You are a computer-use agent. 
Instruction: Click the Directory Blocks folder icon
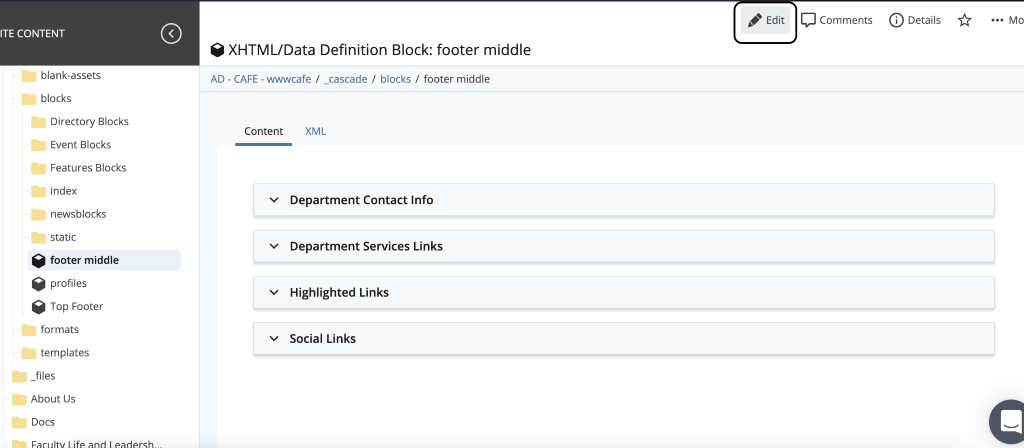(39, 121)
